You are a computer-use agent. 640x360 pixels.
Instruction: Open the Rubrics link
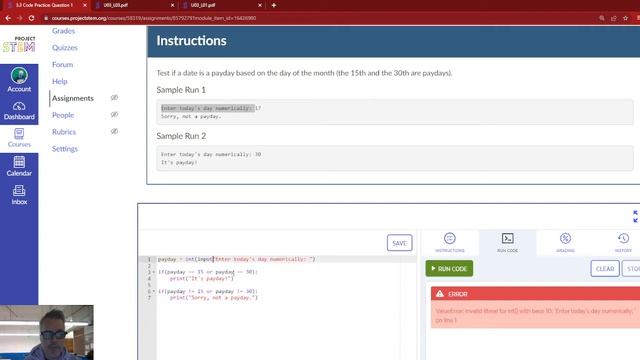pos(64,132)
